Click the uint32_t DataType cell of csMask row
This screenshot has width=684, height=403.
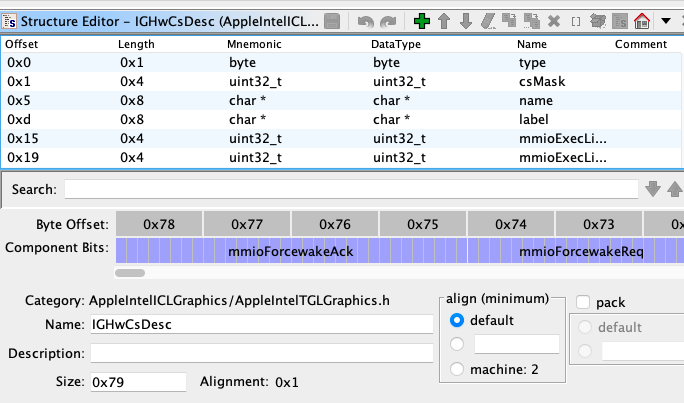(399, 82)
